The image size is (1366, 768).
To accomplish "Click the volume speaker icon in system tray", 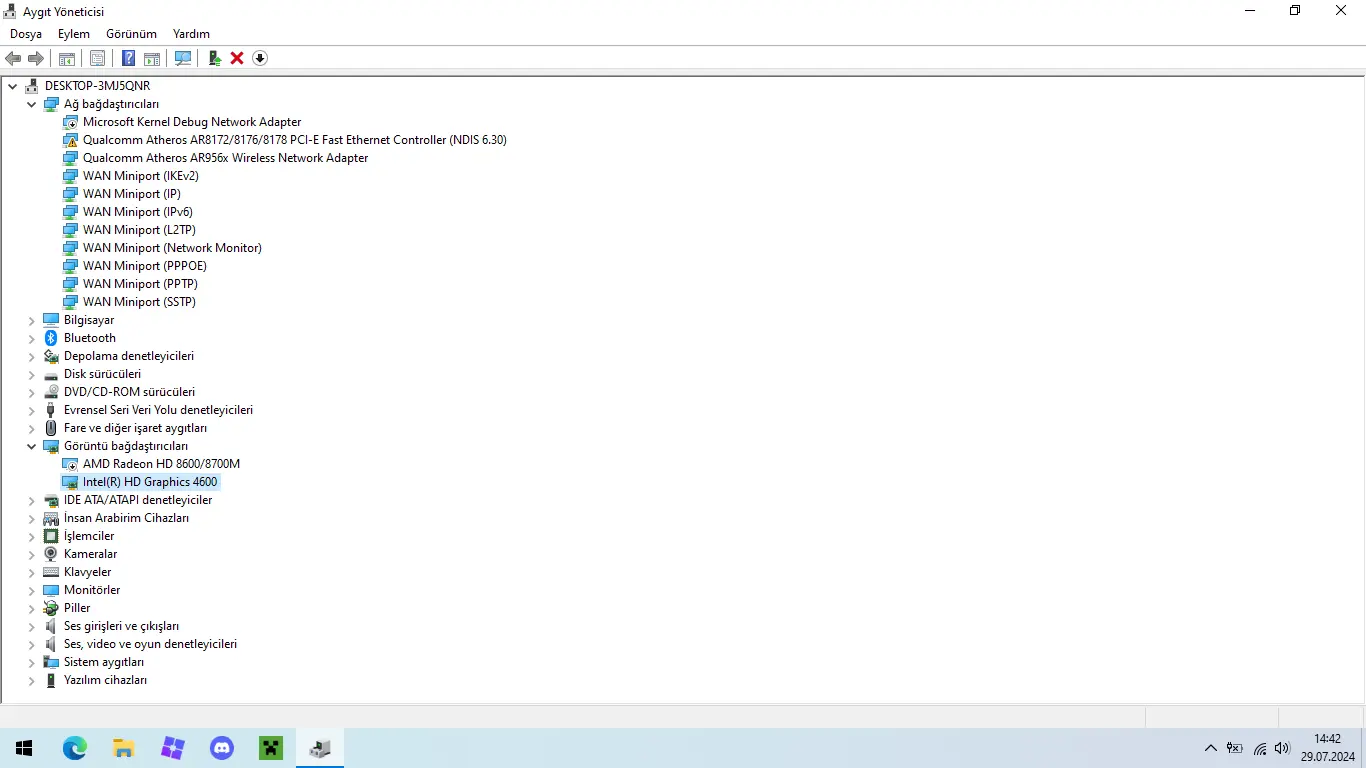I will click(x=1283, y=748).
